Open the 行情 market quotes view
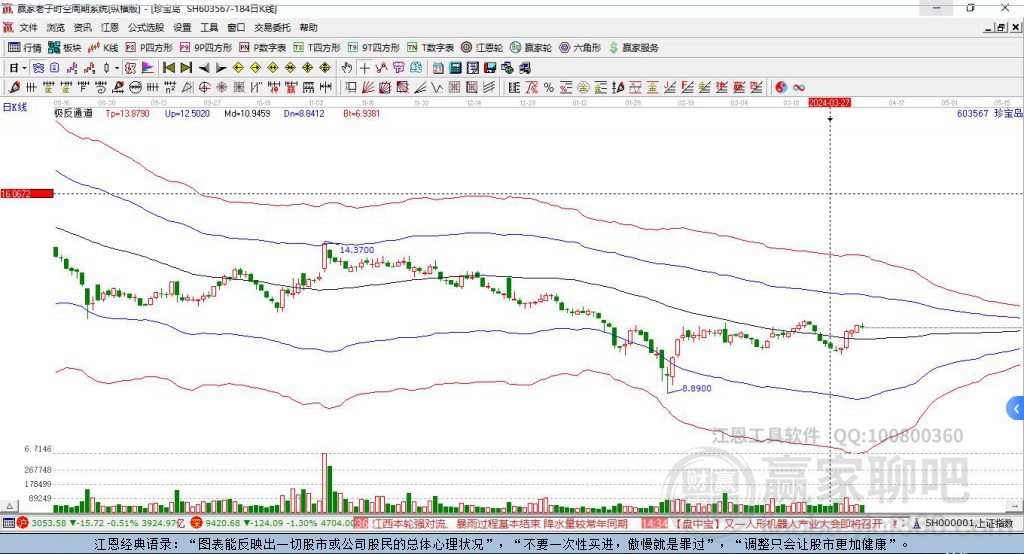Image resolution: width=1024 pixels, height=554 pixels. point(24,48)
